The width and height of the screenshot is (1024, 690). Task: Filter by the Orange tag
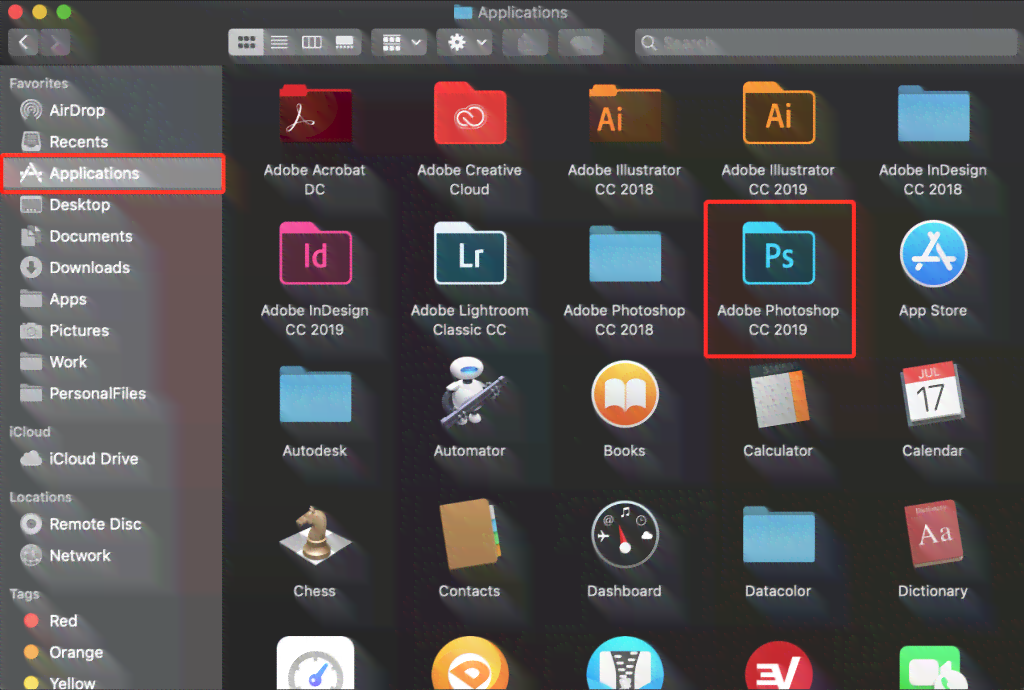[x=111, y=652]
